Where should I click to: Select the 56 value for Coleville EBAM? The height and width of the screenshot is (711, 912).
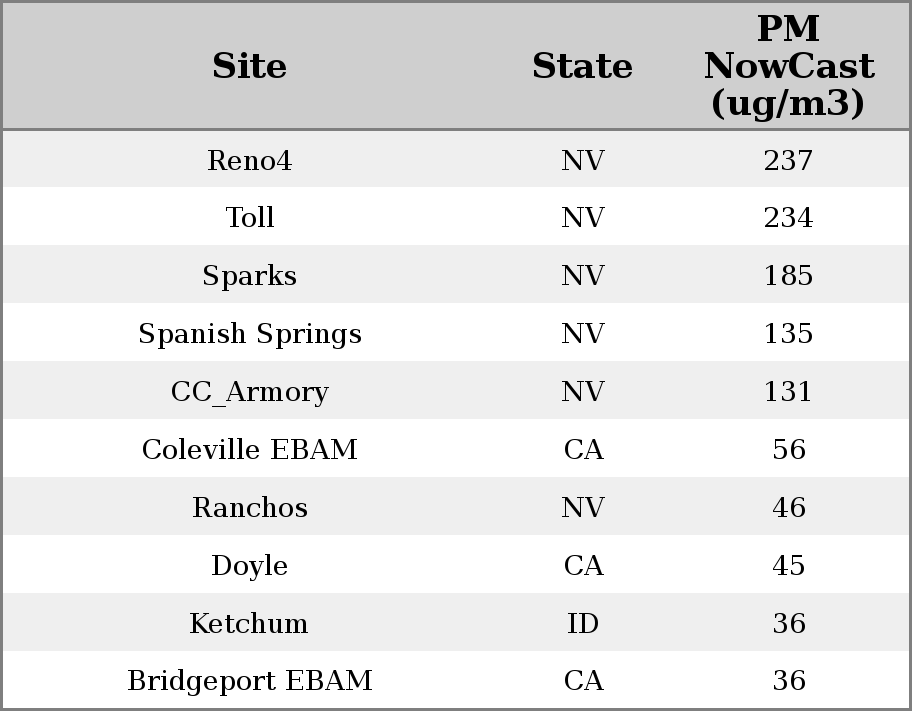tap(788, 450)
